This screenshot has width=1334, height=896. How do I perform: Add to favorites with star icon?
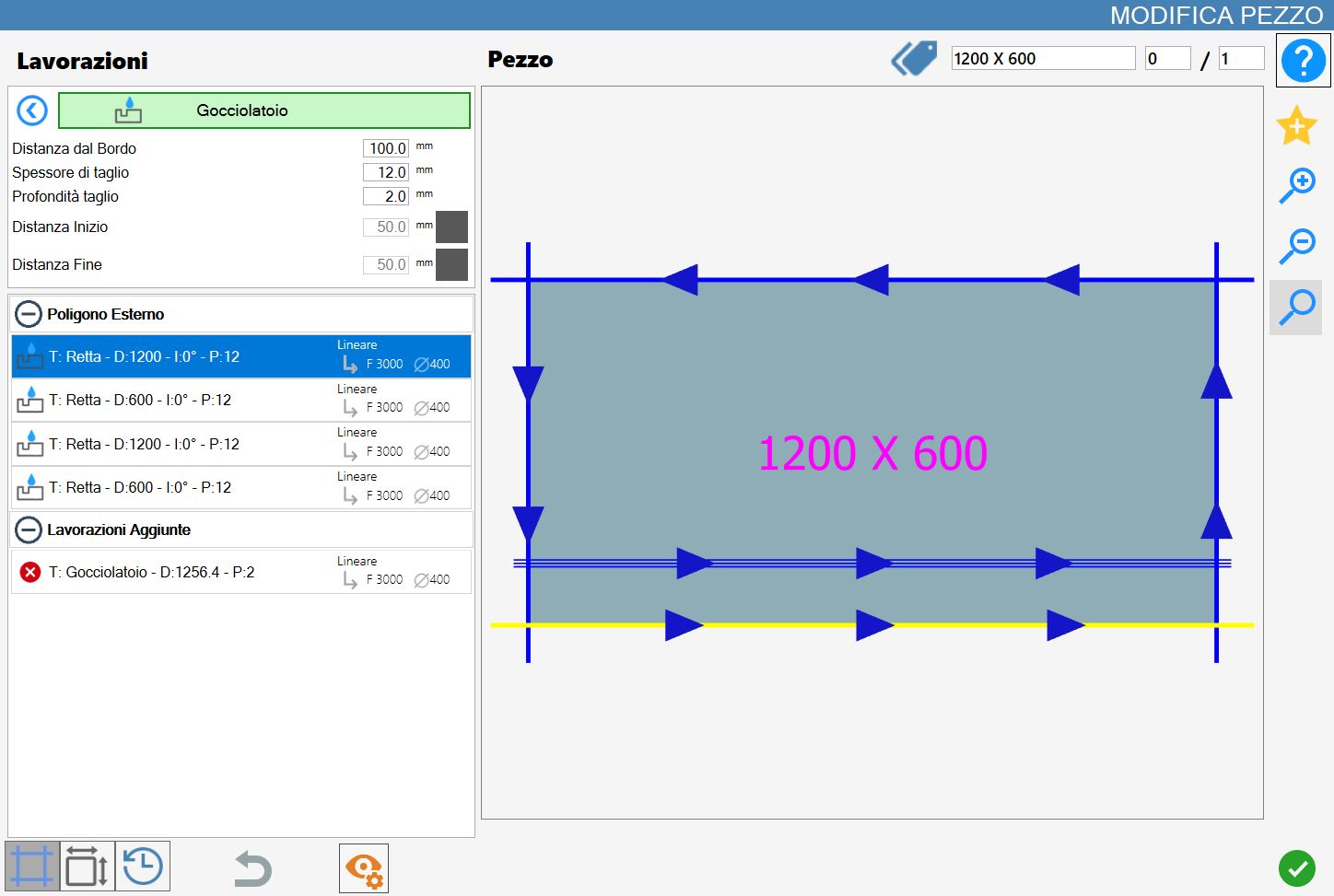pyautogui.click(x=1296, y=125)
